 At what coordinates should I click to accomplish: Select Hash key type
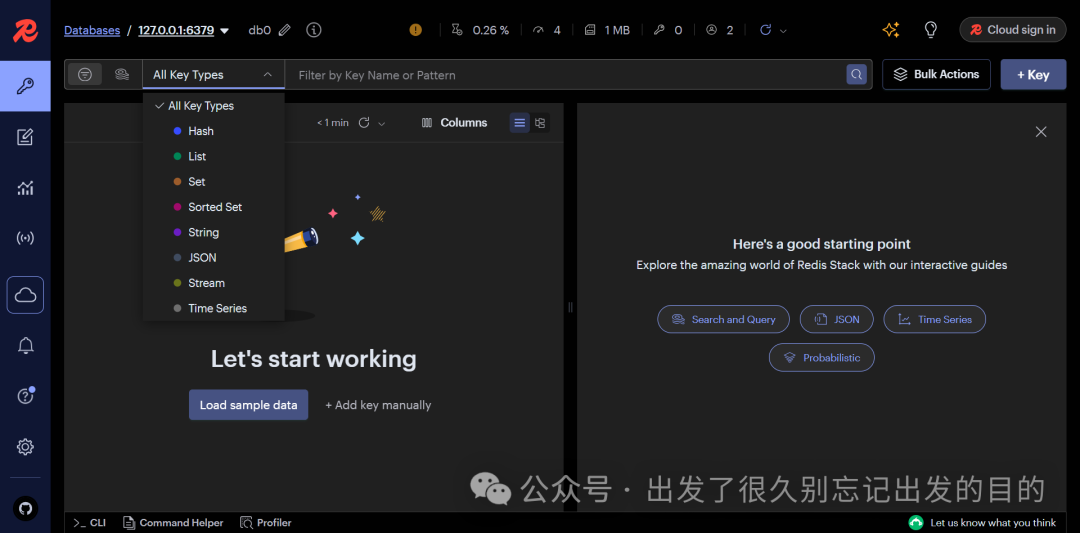(x=214, y=131)
